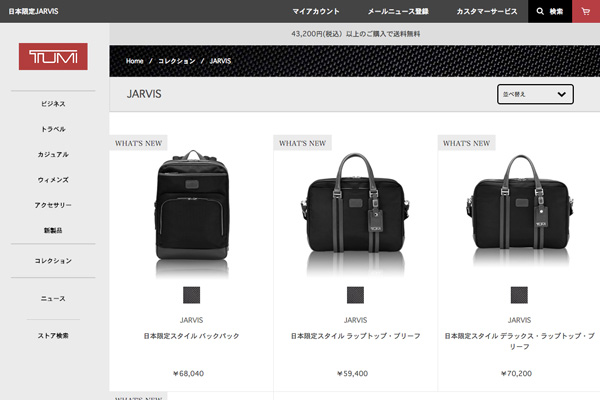Open the shopping cart icon

[586, 11]
